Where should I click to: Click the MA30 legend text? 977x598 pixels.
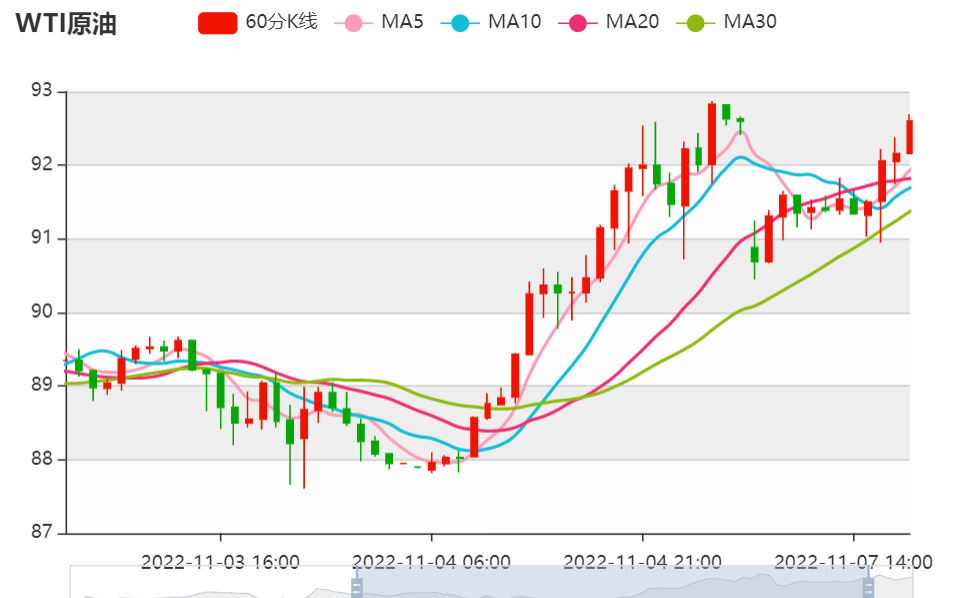pyautogui.click(x=750, y=22)
